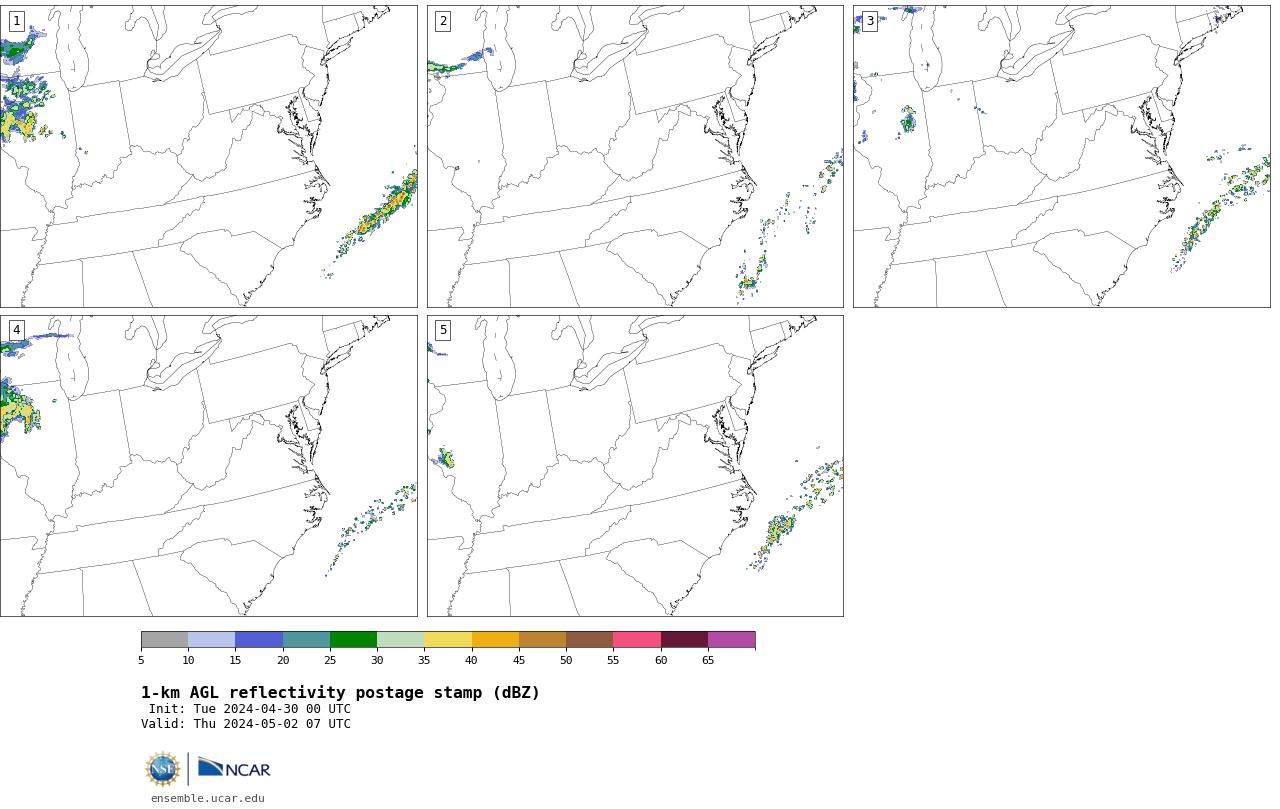Click the colorbar tick label 35
Viewport: 1280px width, 809px height.
424,660
